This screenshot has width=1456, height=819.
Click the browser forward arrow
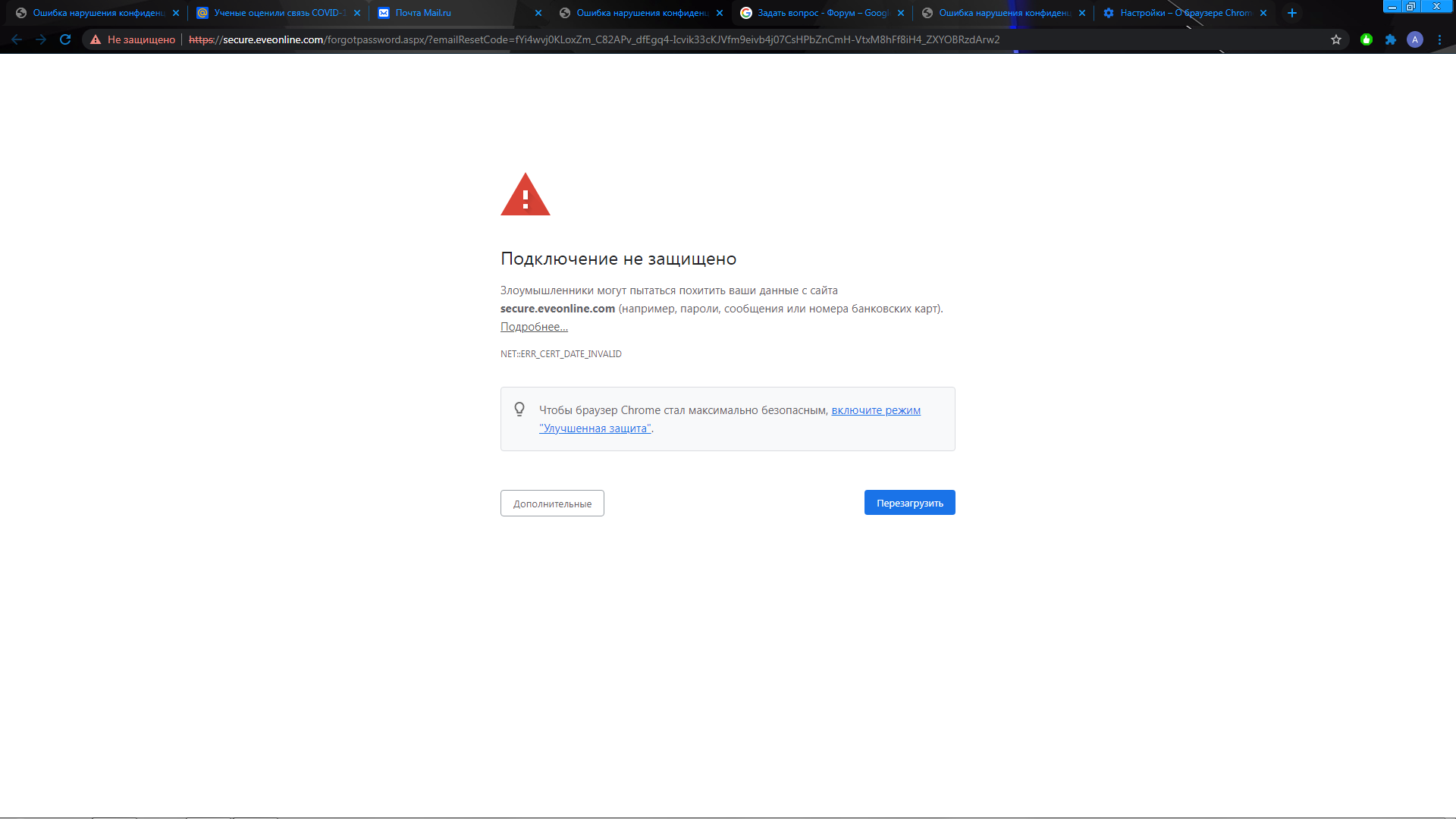click(41, 39)
